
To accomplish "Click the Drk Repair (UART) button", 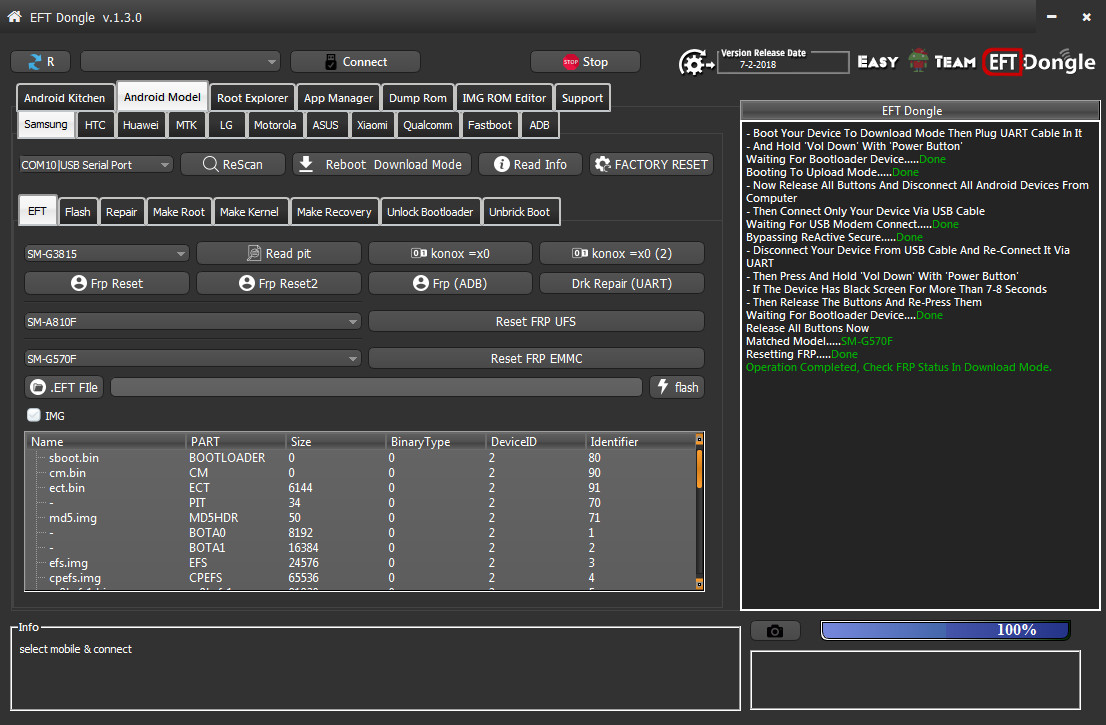I will [621, 284].
